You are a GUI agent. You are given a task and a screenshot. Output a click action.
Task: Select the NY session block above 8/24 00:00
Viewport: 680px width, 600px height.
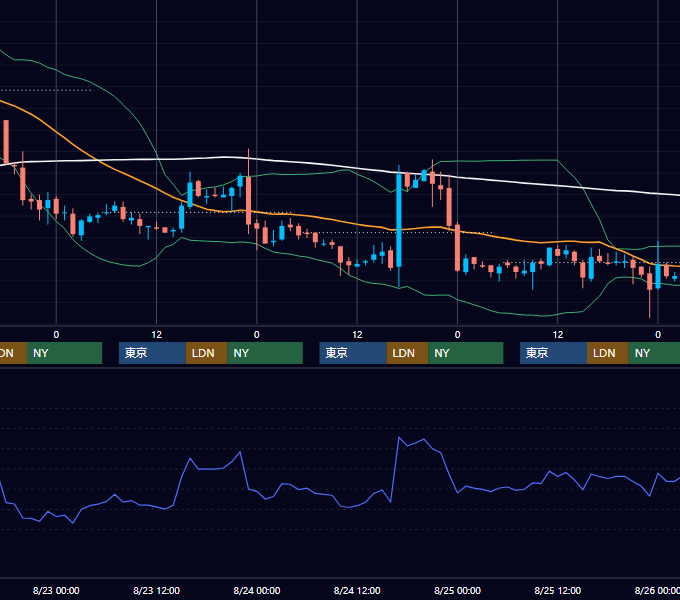coord(265,353)
